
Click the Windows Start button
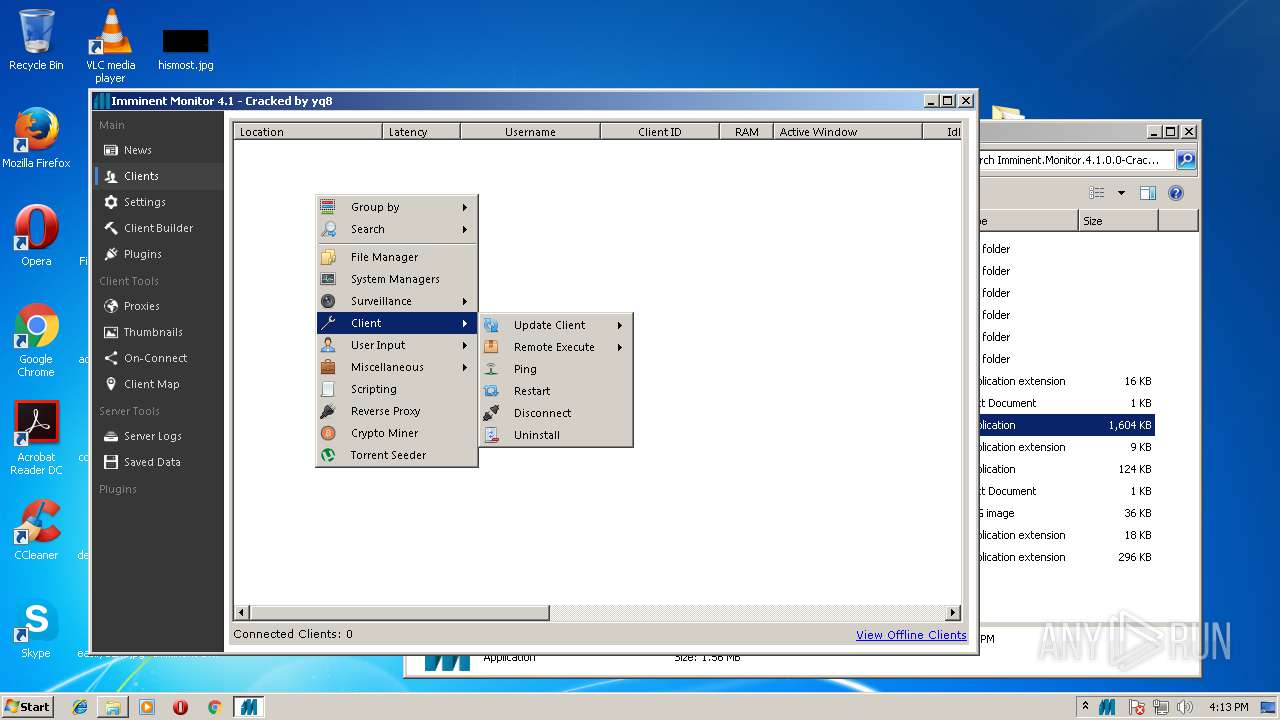pyautogui.click(x=28, y=707)
